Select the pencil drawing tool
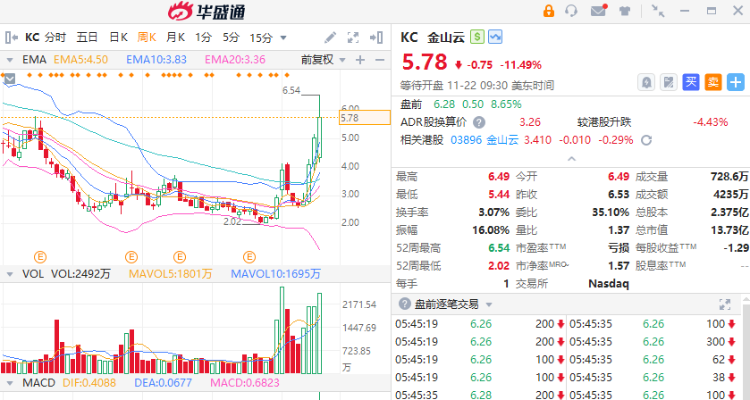Image resolution: width=750 pixels, height=400 pixels. [x=330, y=37]
